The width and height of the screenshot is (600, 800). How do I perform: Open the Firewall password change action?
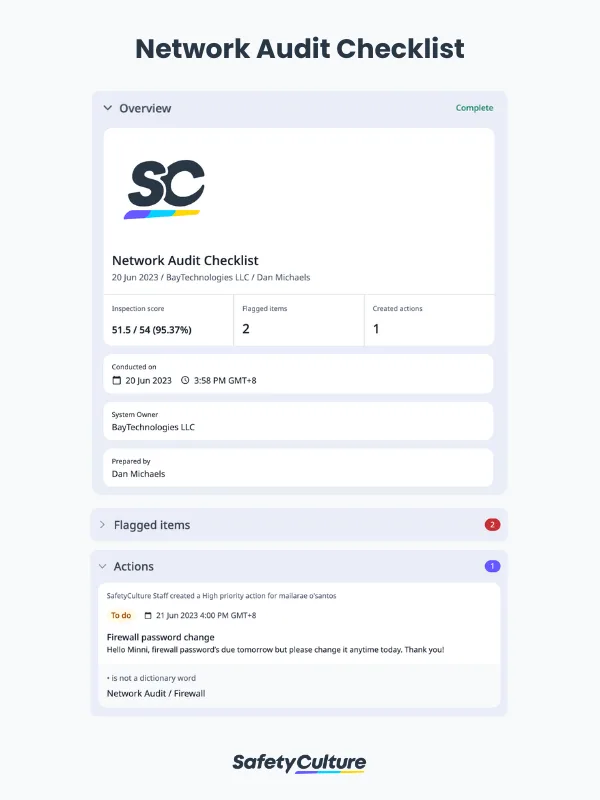[x=160, y=637]
